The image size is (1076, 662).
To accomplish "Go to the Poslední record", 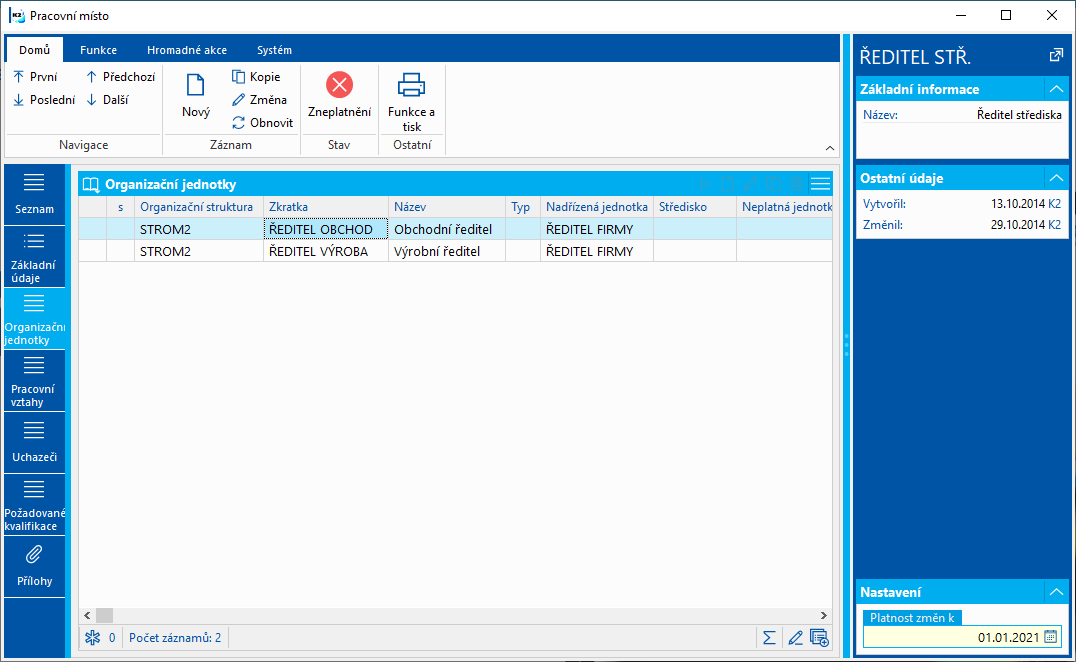I will (x=44, y=100).
